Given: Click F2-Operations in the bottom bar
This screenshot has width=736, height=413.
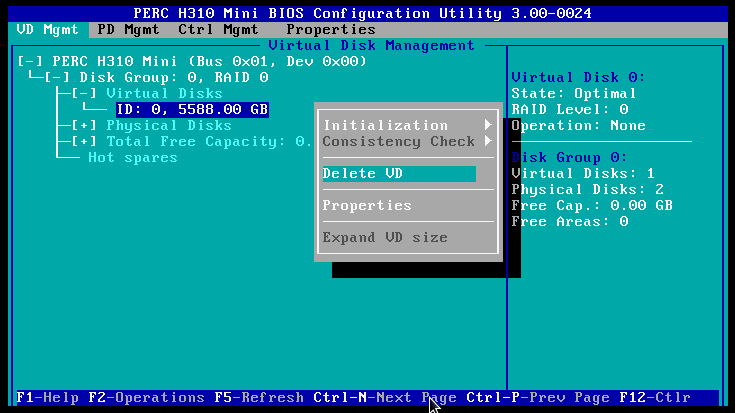Looking at the screenshot, I should 146,397.
